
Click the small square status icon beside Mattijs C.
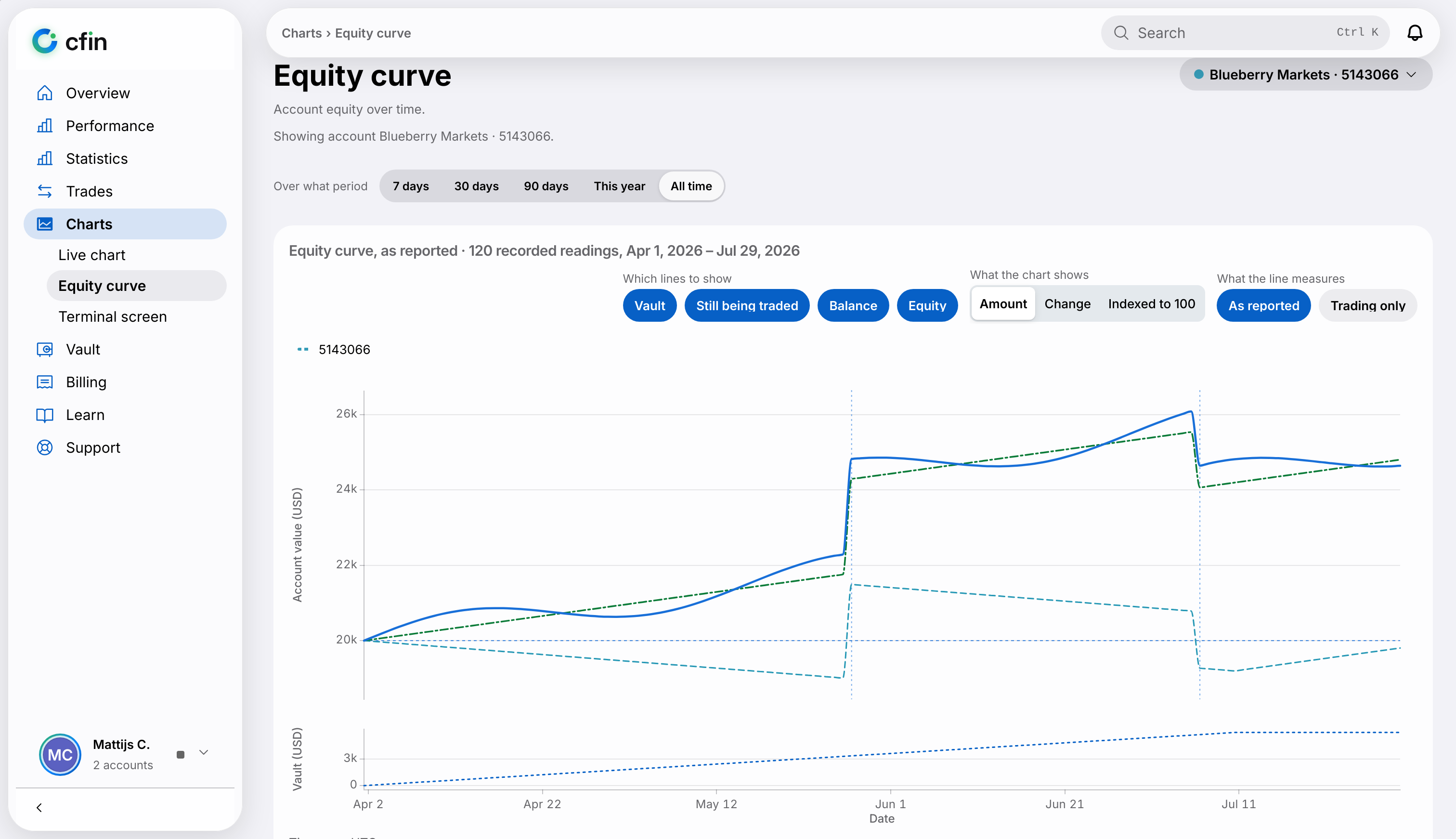point(180,754)
